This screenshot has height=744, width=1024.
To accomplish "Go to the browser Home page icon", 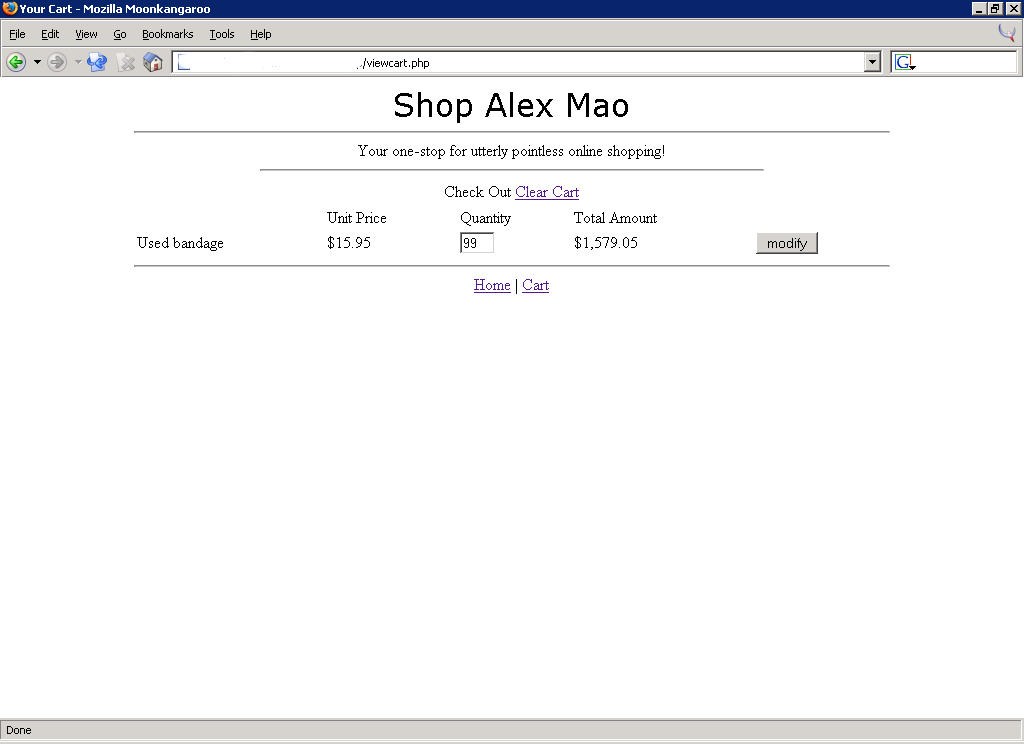I will point(152,62).
